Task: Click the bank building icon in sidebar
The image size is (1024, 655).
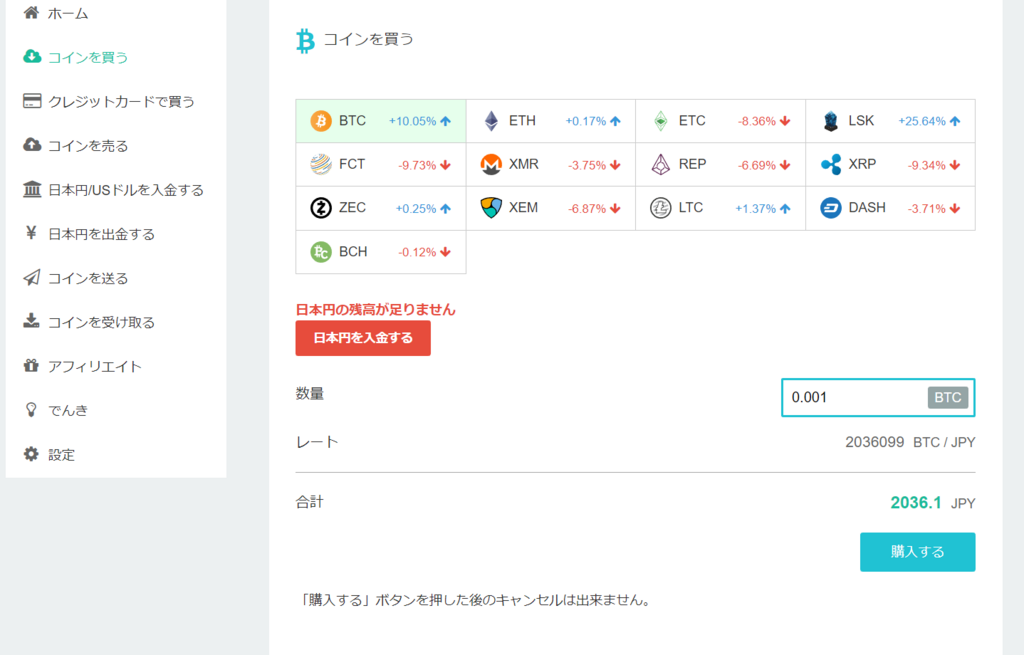Action: (31, 189)
